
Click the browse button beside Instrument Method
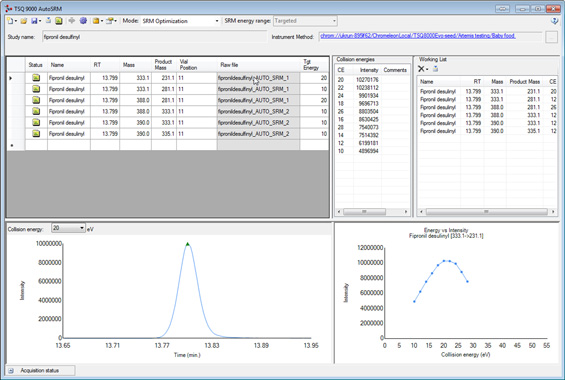(551, 37)
